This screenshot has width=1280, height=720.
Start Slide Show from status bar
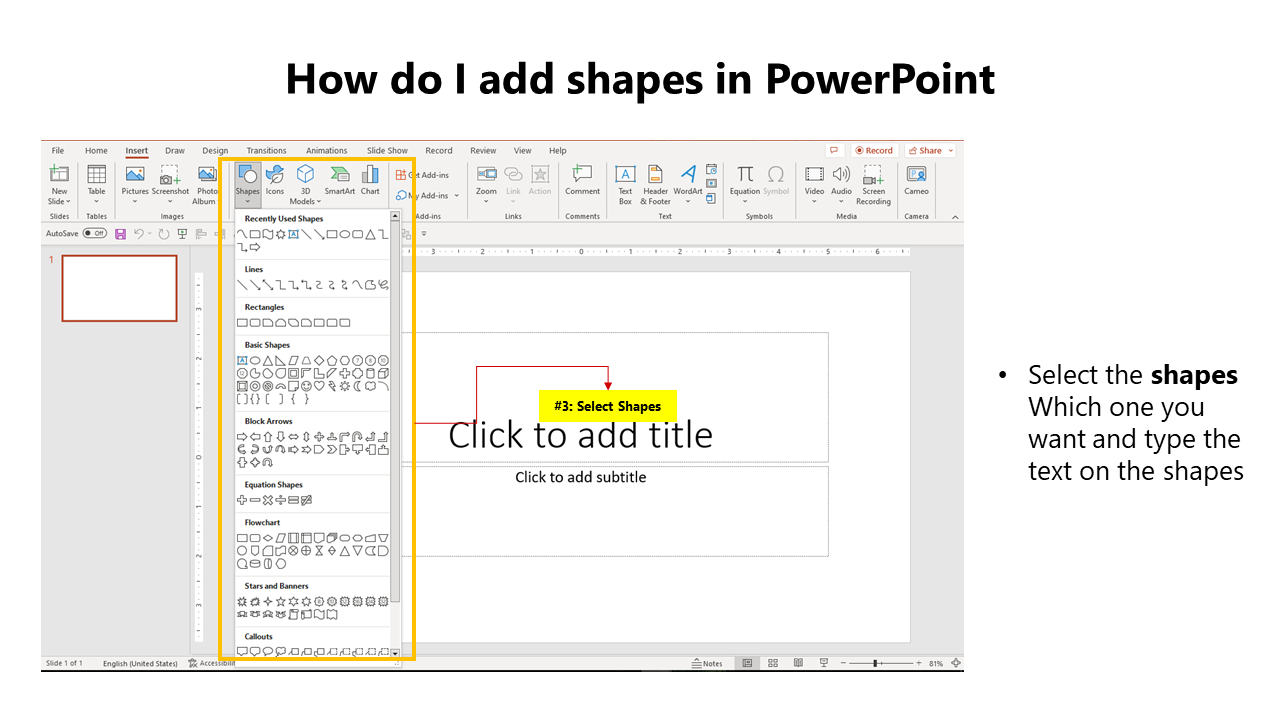[x=823, y=663]
